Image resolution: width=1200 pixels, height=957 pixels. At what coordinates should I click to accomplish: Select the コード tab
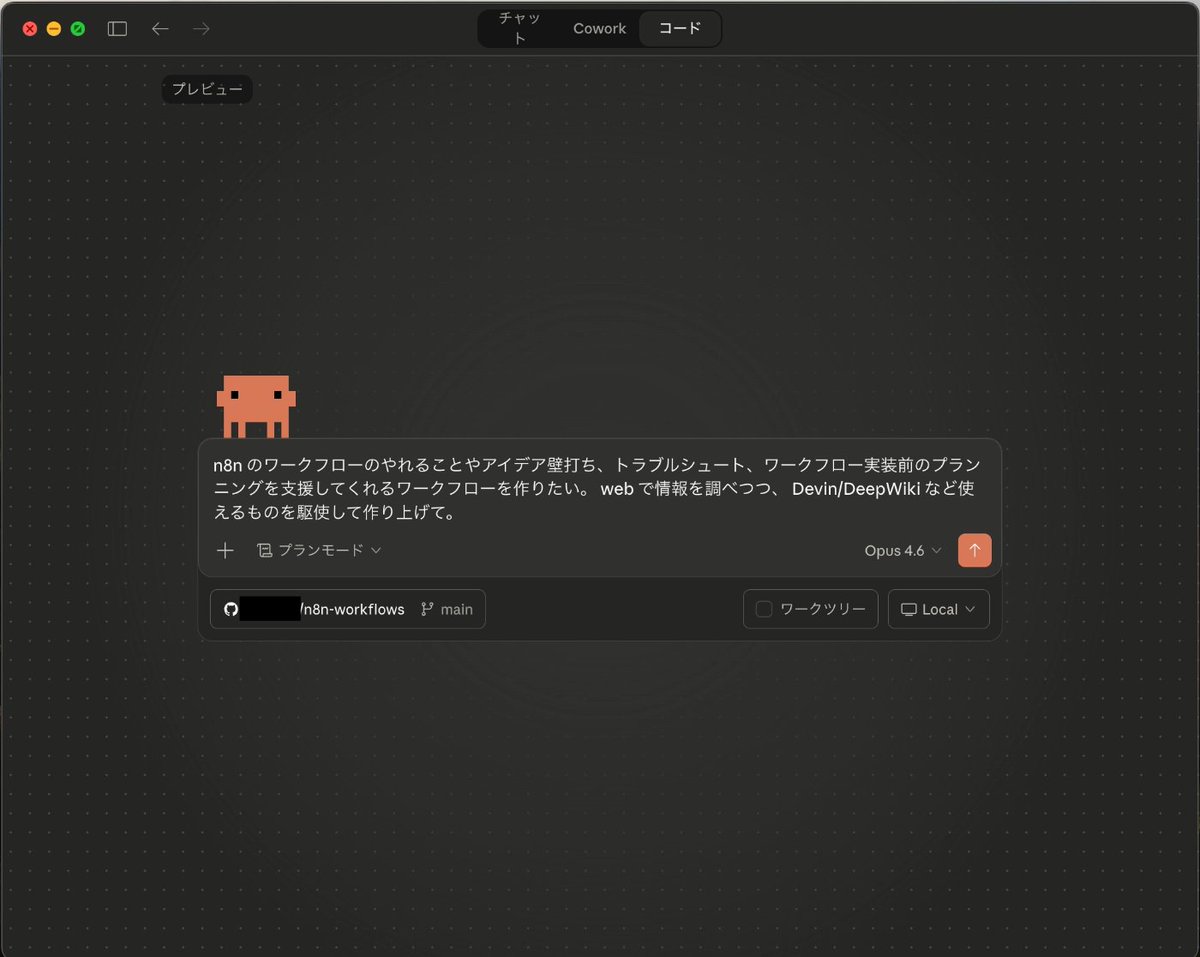679,29
